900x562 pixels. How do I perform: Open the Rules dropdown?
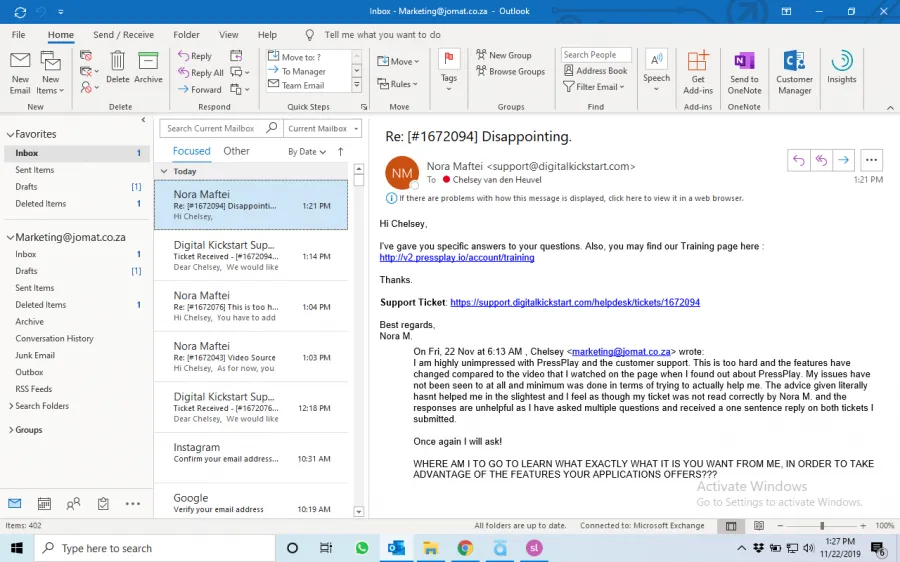pyautogui.click(x=397, y=84)
